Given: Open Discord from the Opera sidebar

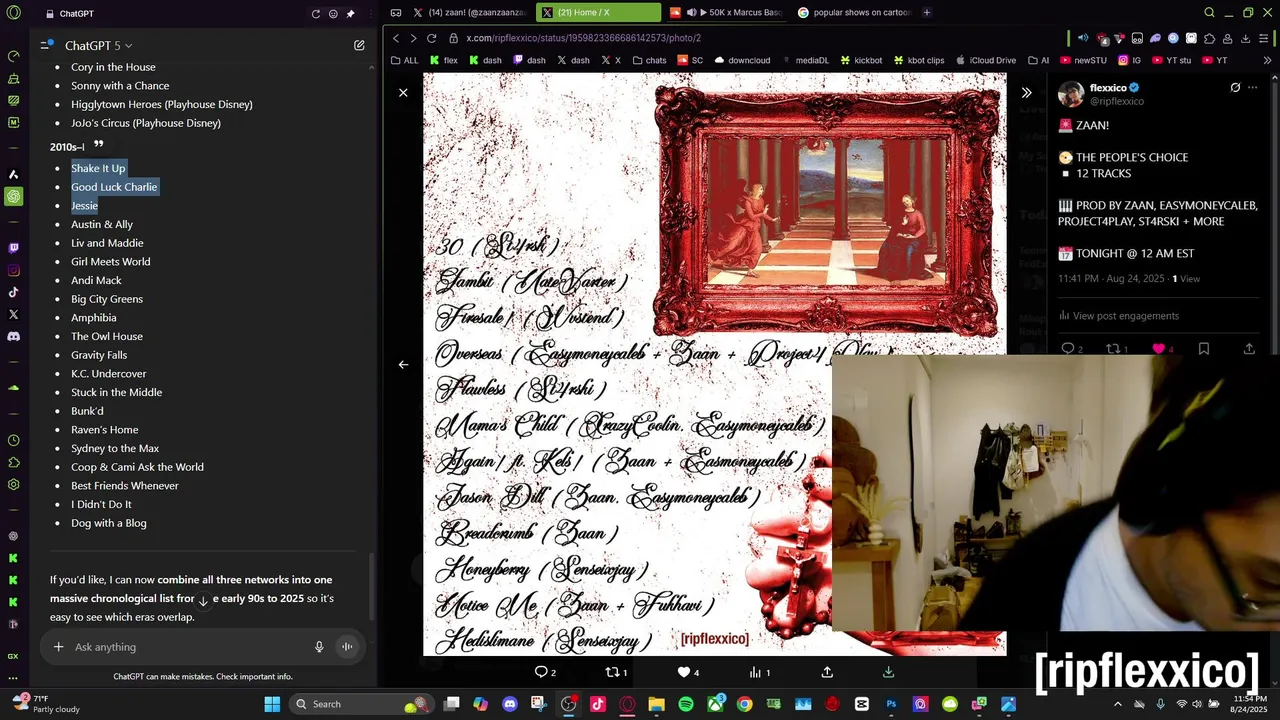Looking at the screenshot, I should tap(13, 336).
